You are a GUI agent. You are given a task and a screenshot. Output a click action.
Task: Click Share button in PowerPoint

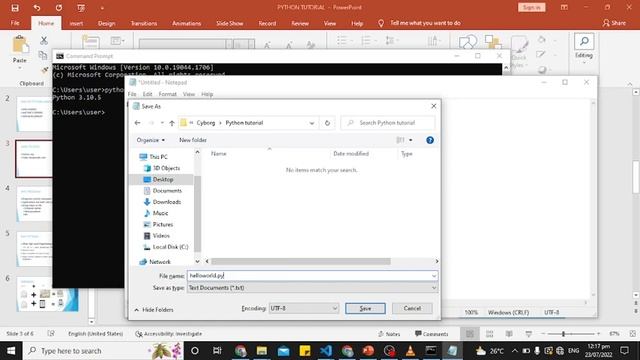614,23
